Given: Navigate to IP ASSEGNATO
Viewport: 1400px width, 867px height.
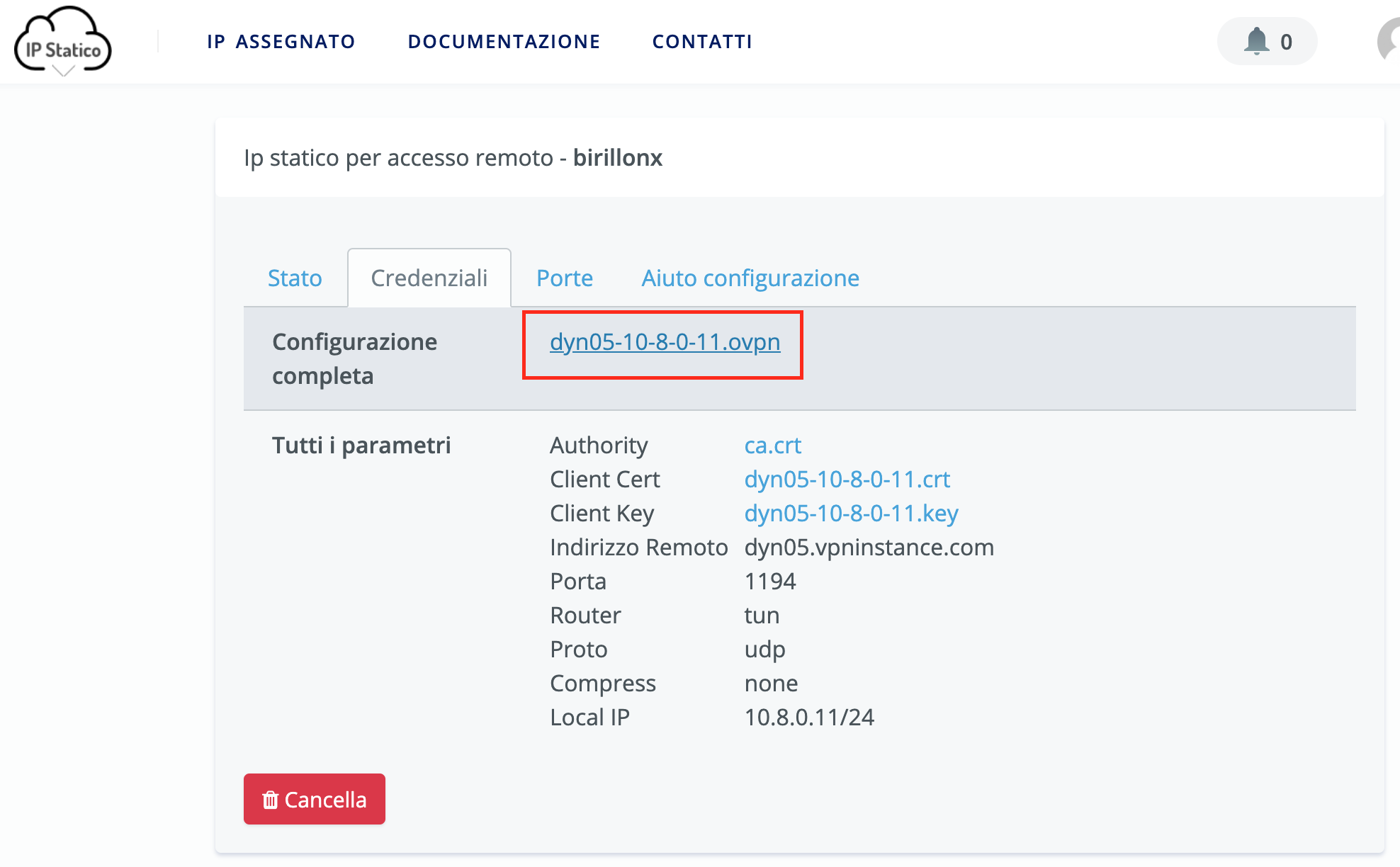Looking at the screenshot, I should click(281, 41).
